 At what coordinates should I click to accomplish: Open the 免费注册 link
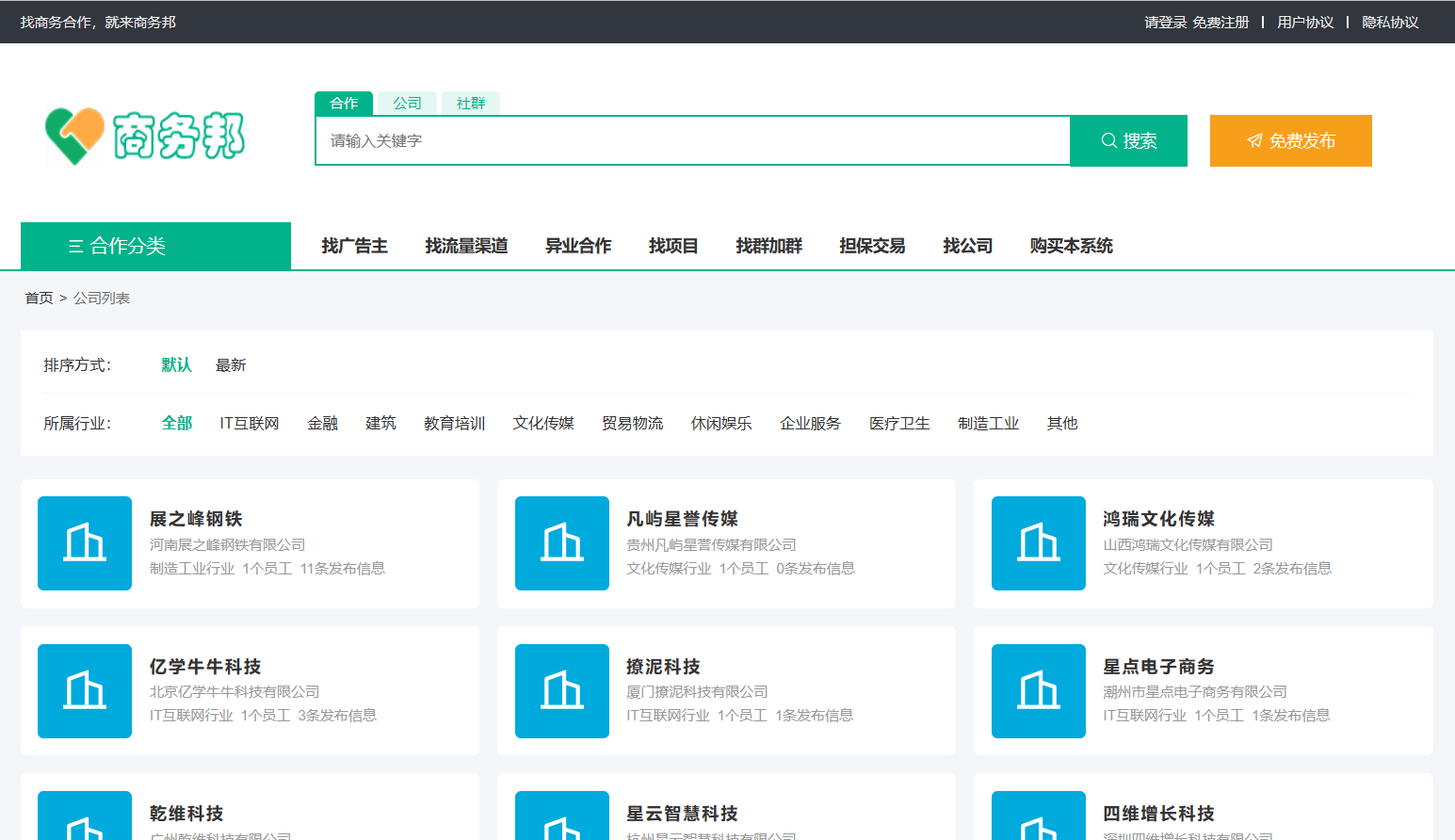point(1221,23)
